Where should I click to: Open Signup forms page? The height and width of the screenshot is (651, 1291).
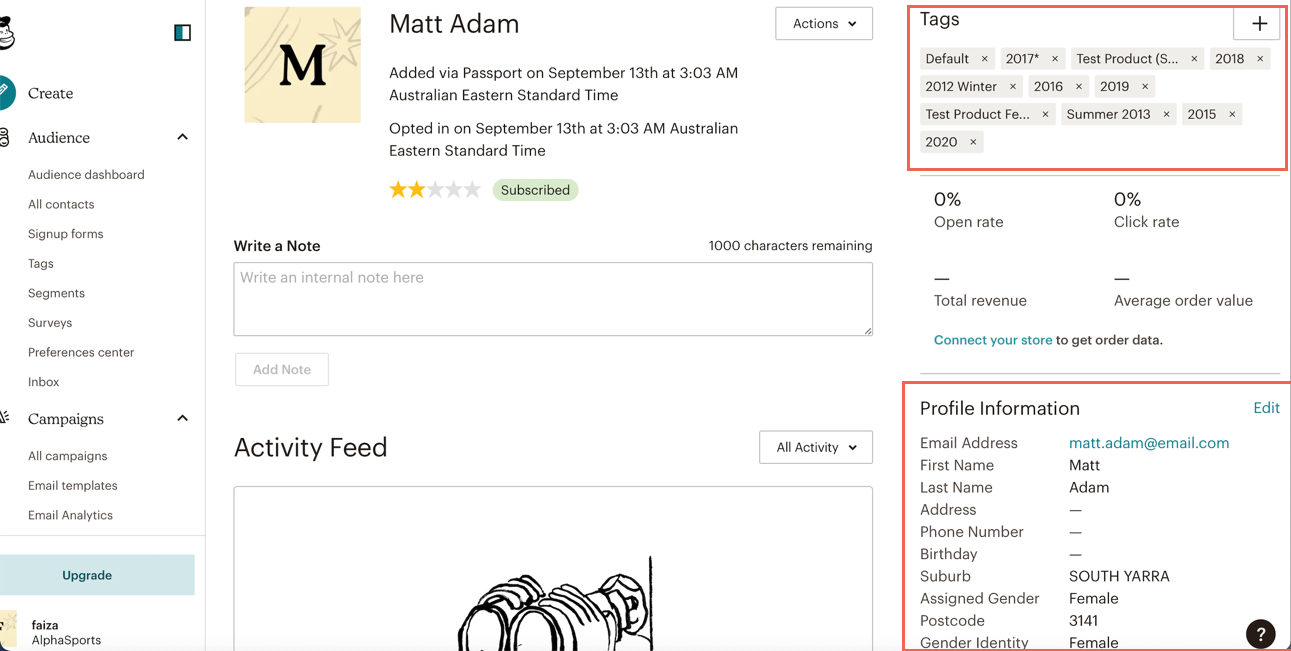click(65, 234)
